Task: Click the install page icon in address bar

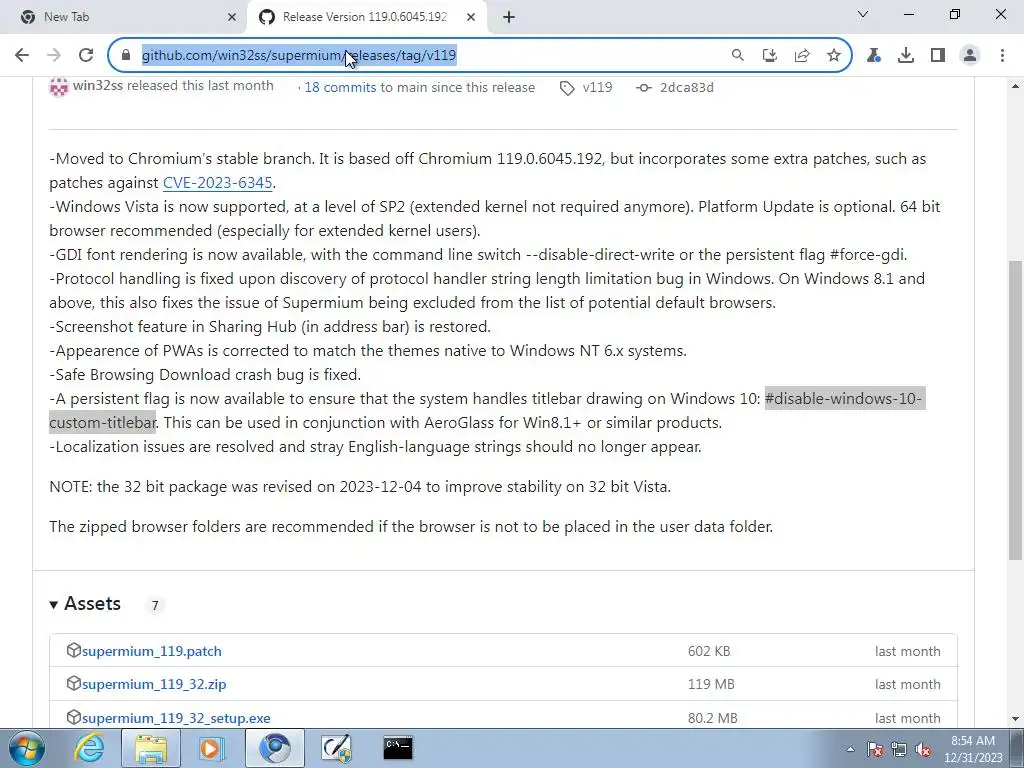Action: [770, 56]
